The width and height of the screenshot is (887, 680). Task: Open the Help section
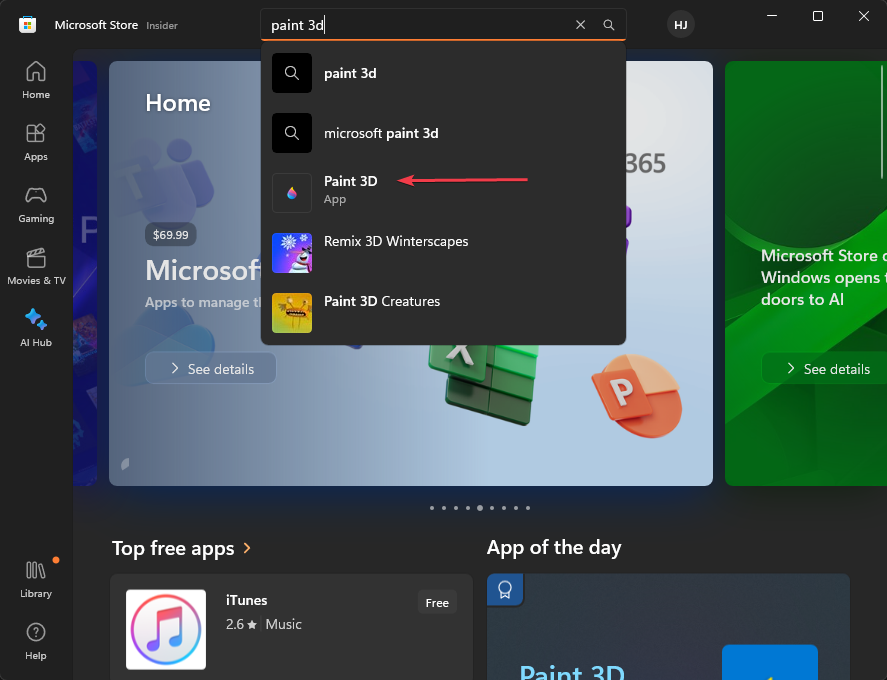coord(36,641)
